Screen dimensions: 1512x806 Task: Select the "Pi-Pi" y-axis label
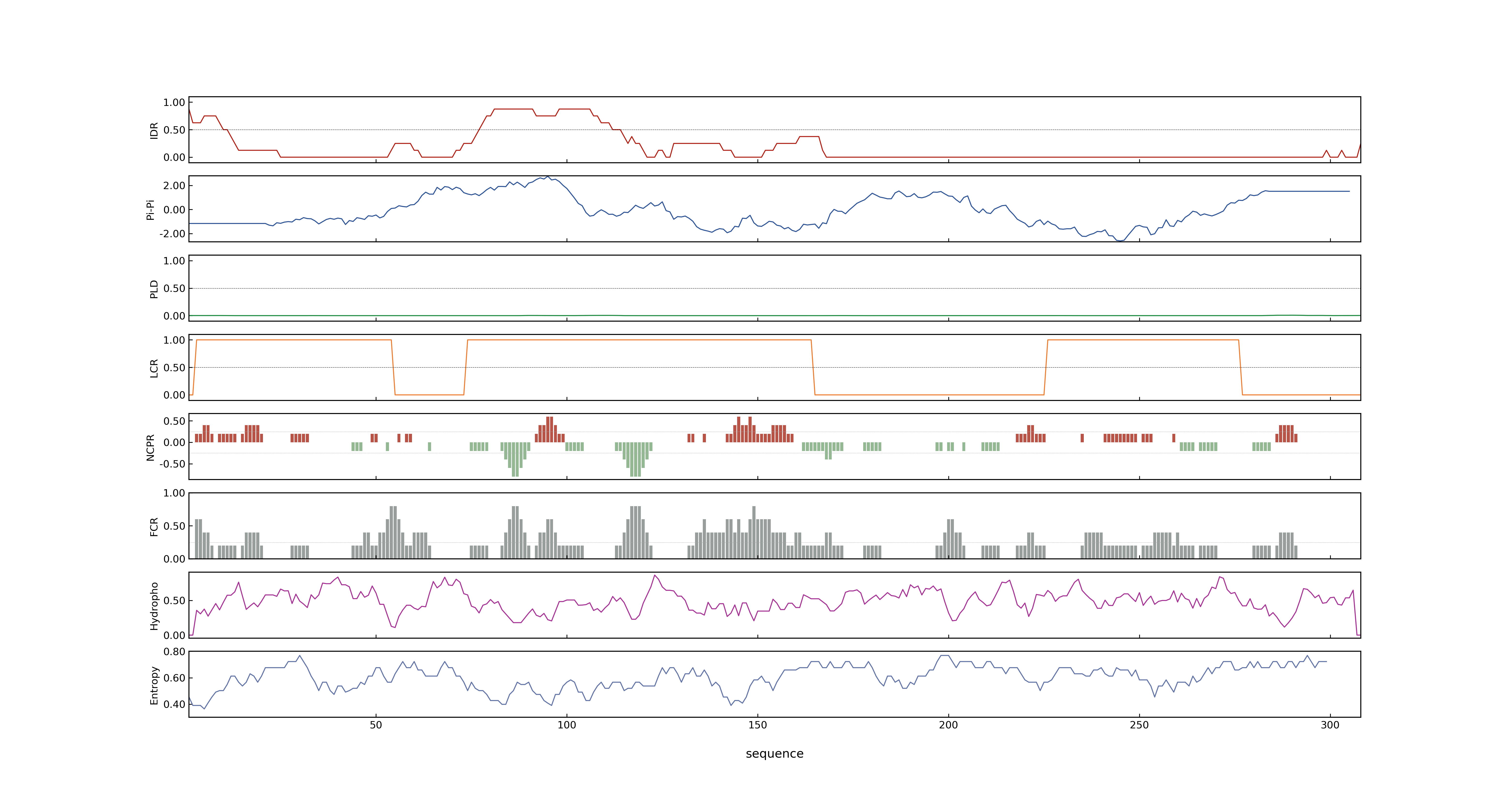[x=150, y=209]
